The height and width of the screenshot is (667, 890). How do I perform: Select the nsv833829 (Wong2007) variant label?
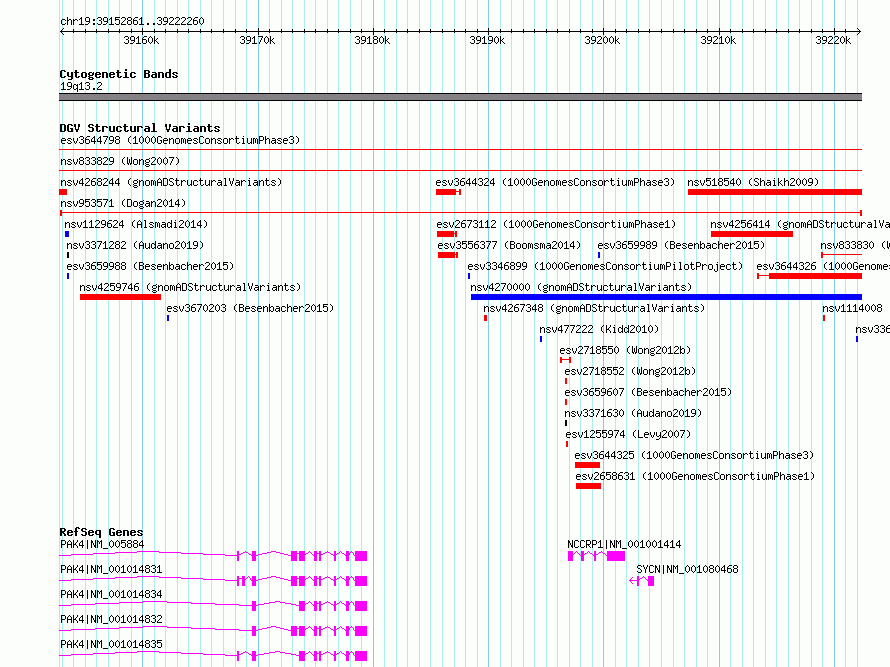[120, 161]
